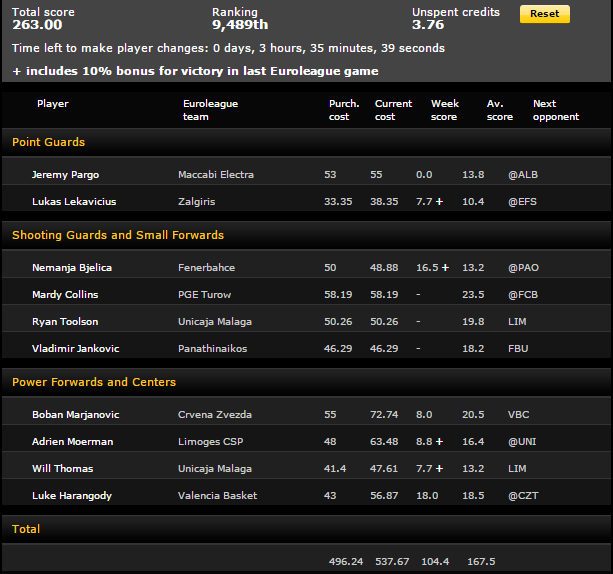613x574 pixels.
Task: Click VBC next opponent for Marjanovic
Action: coord(518,415)
